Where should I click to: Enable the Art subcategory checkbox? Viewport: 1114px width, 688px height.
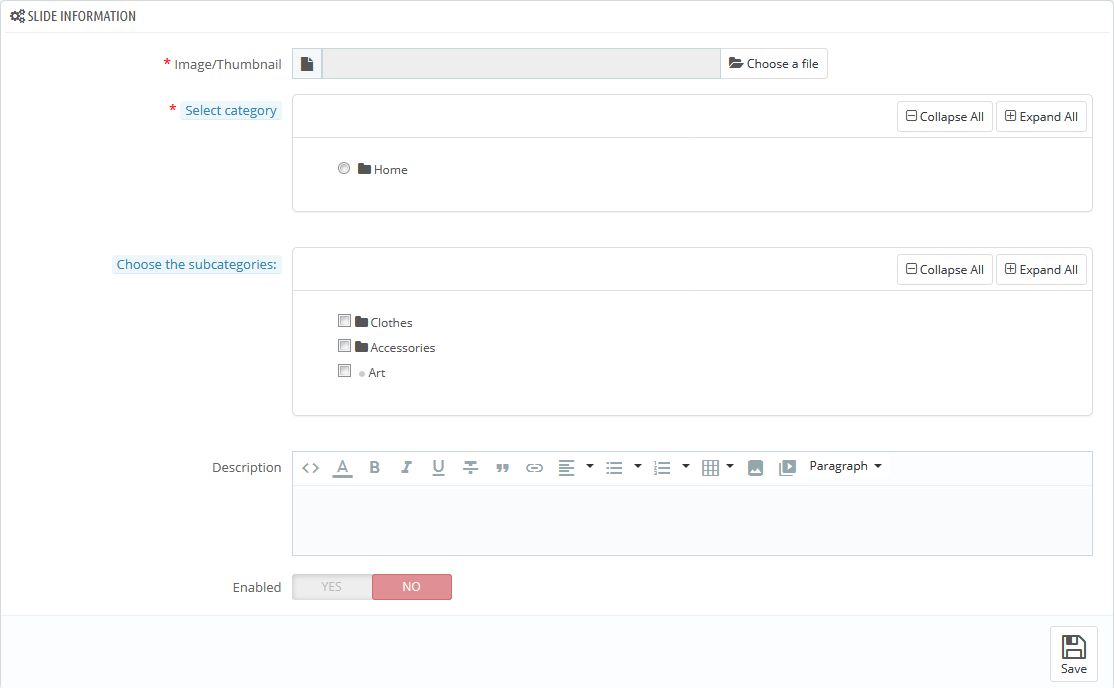tap(344, 371)
